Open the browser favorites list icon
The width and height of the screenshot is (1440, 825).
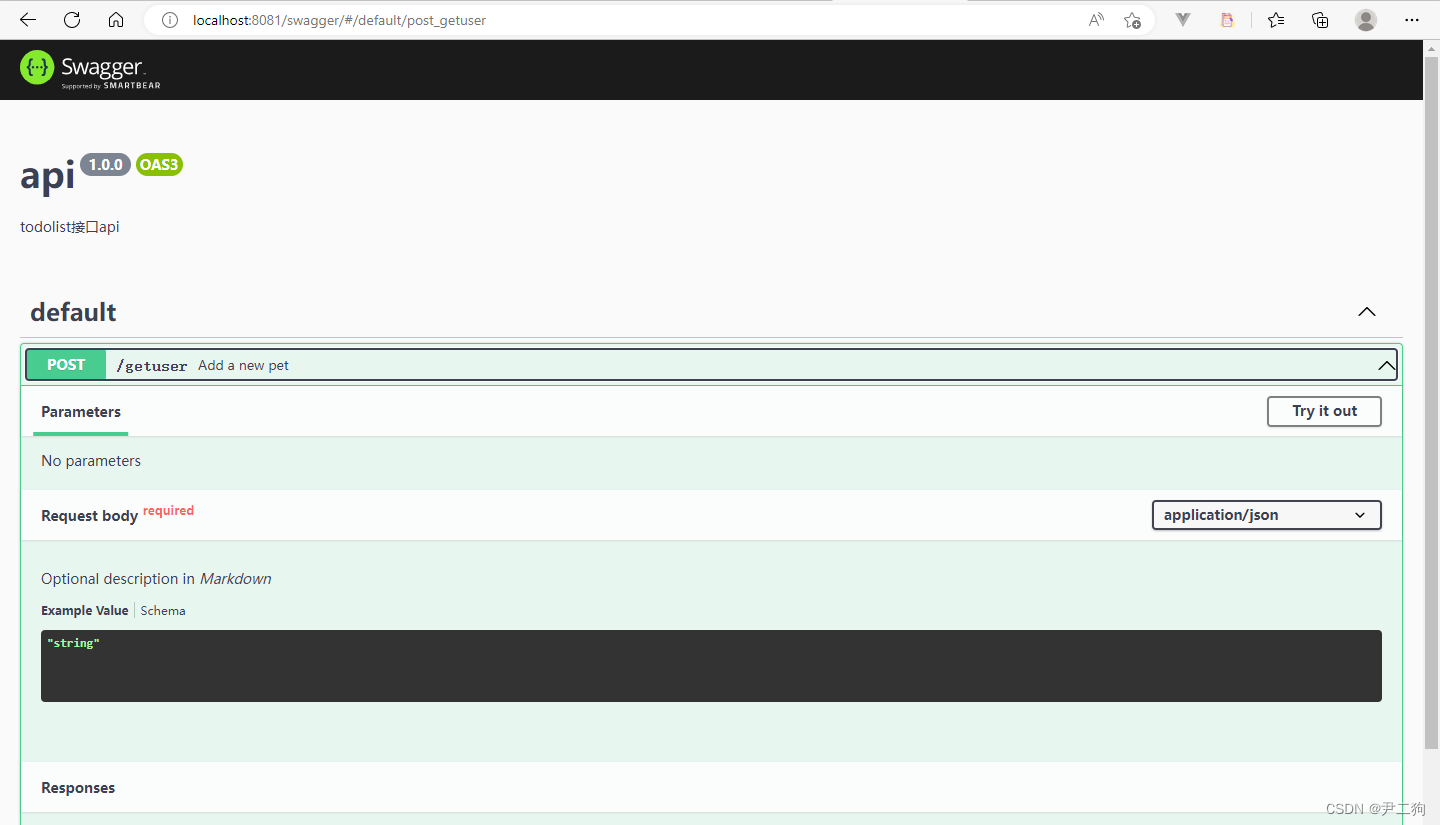click(1275, 19)
